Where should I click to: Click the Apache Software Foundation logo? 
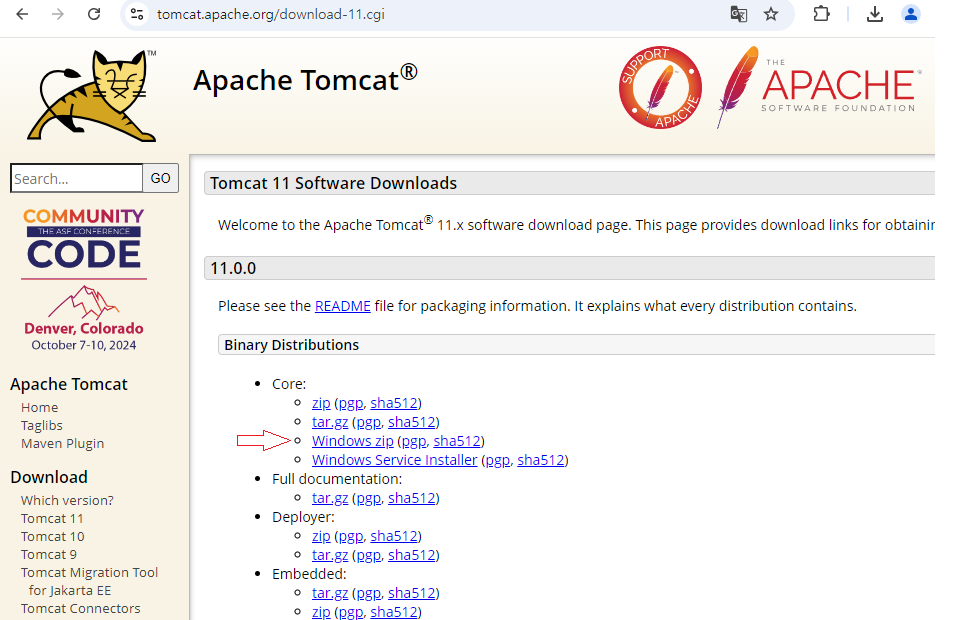(817, 87)
